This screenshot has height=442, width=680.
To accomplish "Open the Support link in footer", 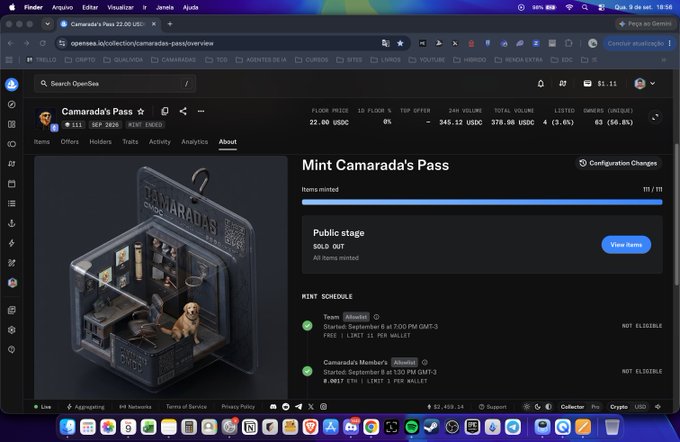I will [x=493, y=407].
